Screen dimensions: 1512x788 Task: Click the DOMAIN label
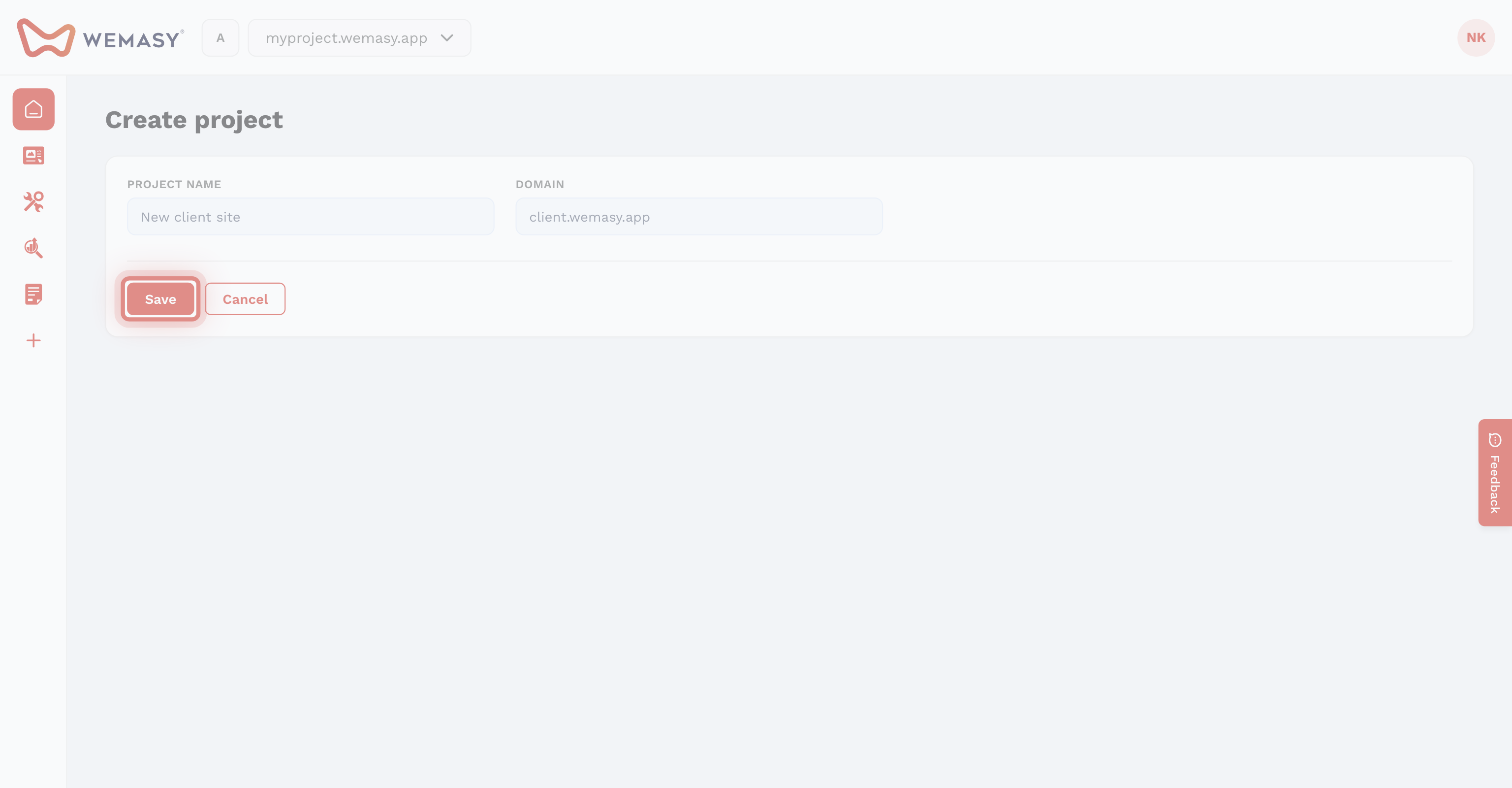[539, 184]
